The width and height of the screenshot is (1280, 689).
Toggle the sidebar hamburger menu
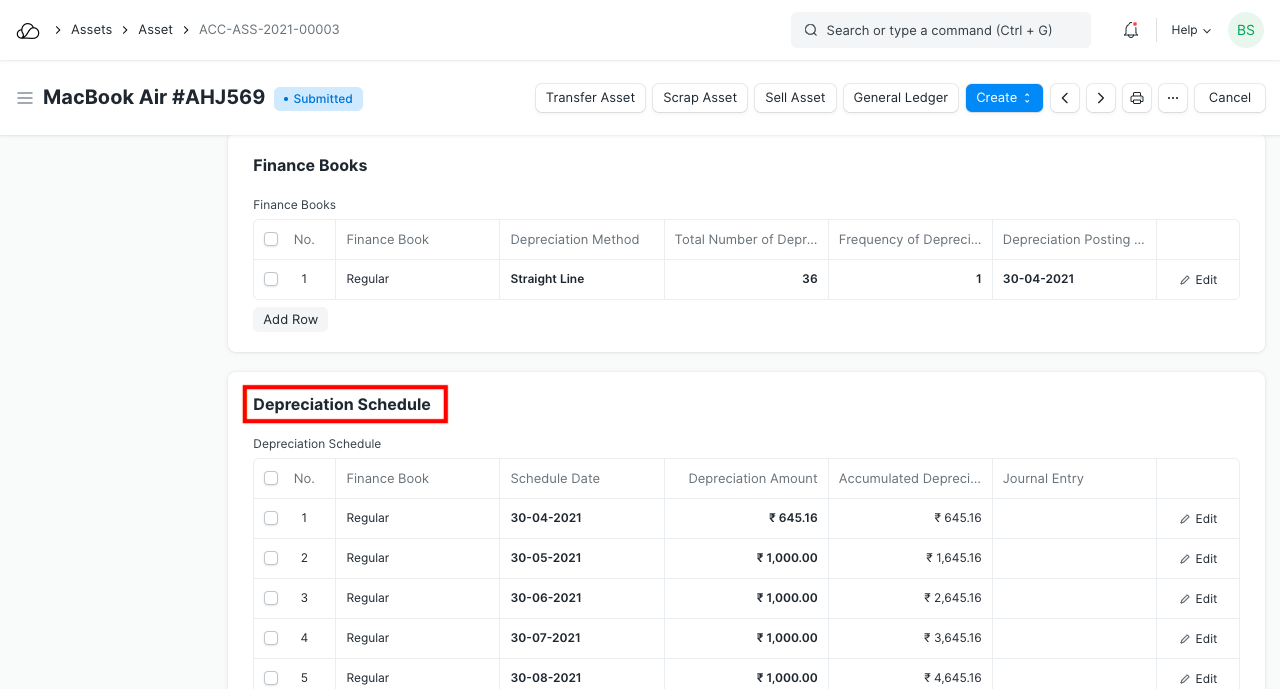(x=25, y=98)
